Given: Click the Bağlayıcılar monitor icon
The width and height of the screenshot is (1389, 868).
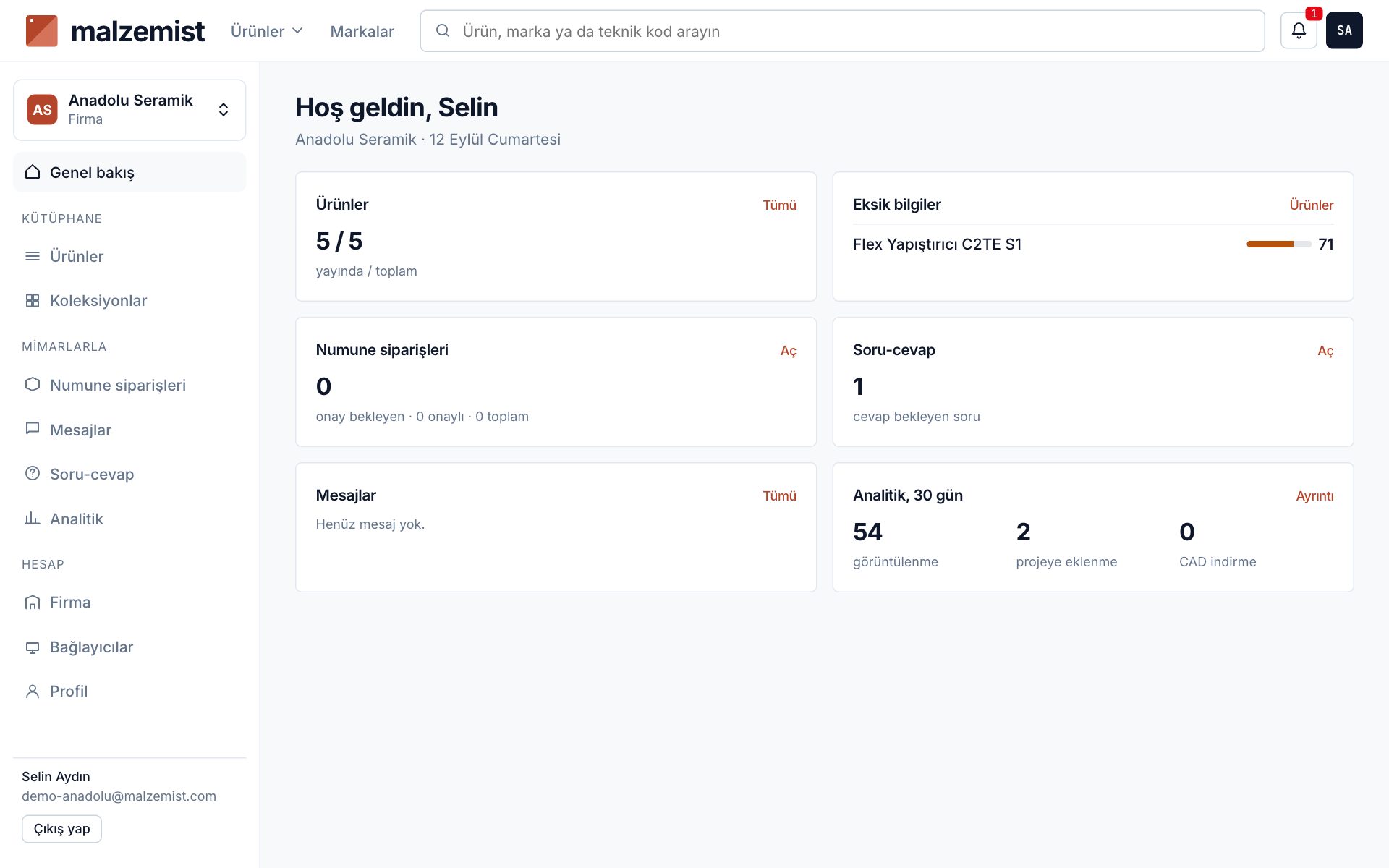Looking at the screenshot, I should [x=33, y=647].
